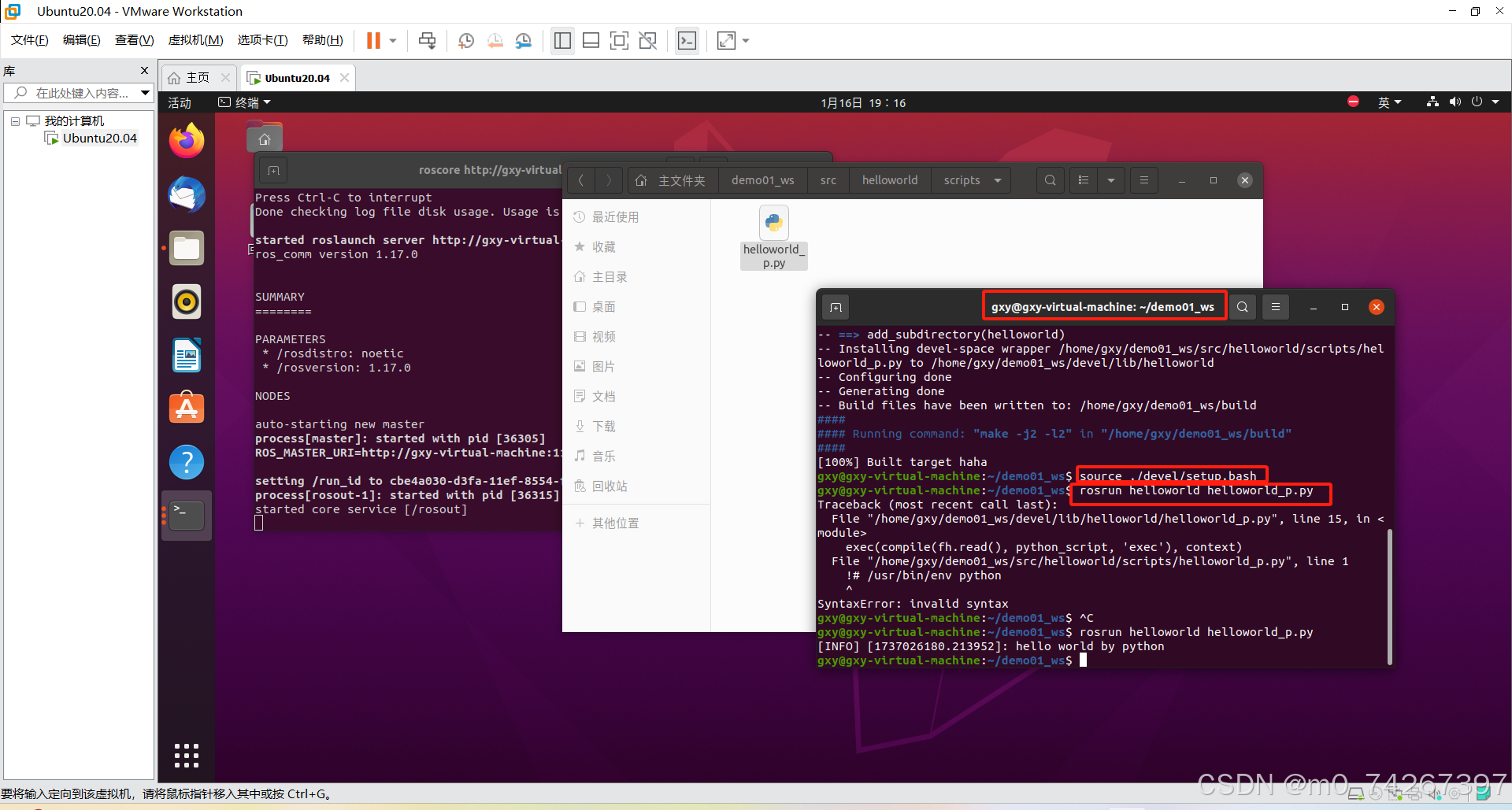Click the demo01_ws terminal scrollbar
Image resolution: width=1512 pixels, height=810 pixels.
pos(1390,596)
